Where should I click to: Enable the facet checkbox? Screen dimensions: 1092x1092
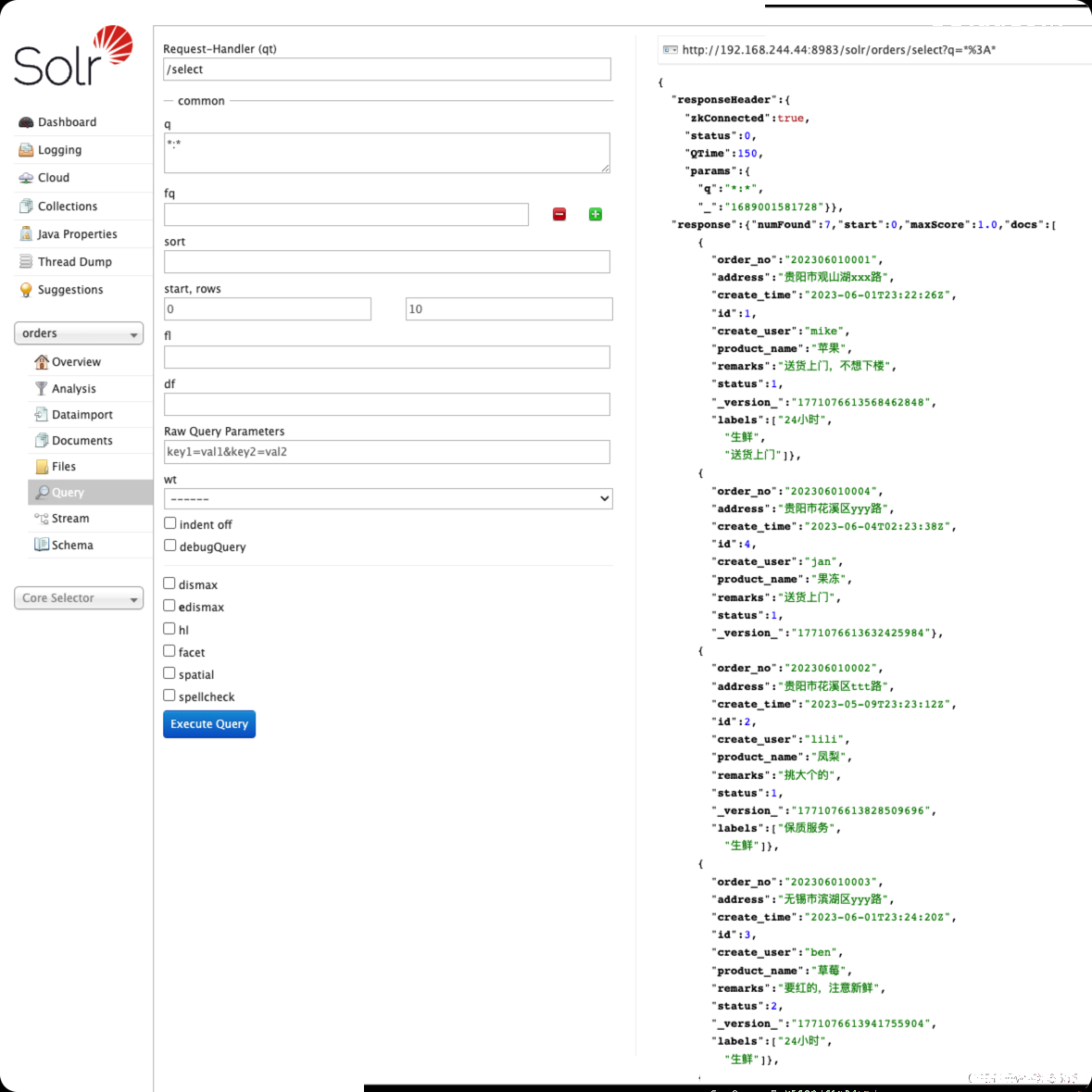[169, 650]
